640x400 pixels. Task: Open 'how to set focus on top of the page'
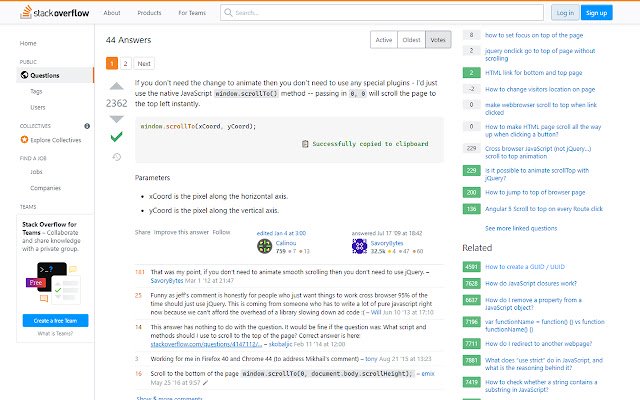coord(534,35)
